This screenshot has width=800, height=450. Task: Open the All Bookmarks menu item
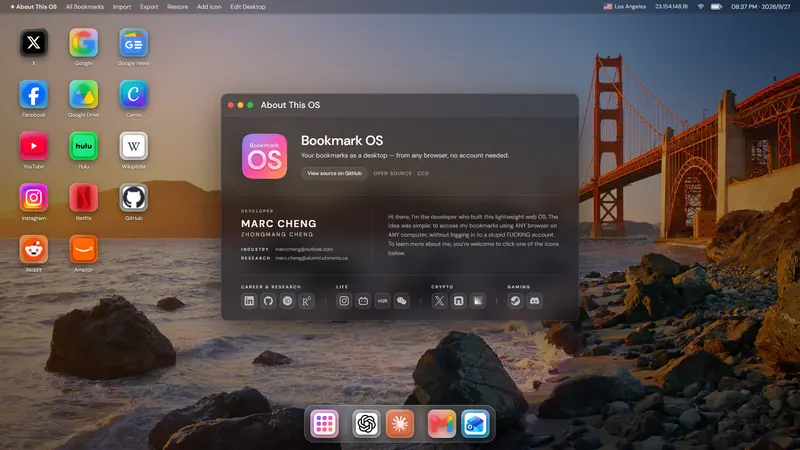tap(85, 7)
